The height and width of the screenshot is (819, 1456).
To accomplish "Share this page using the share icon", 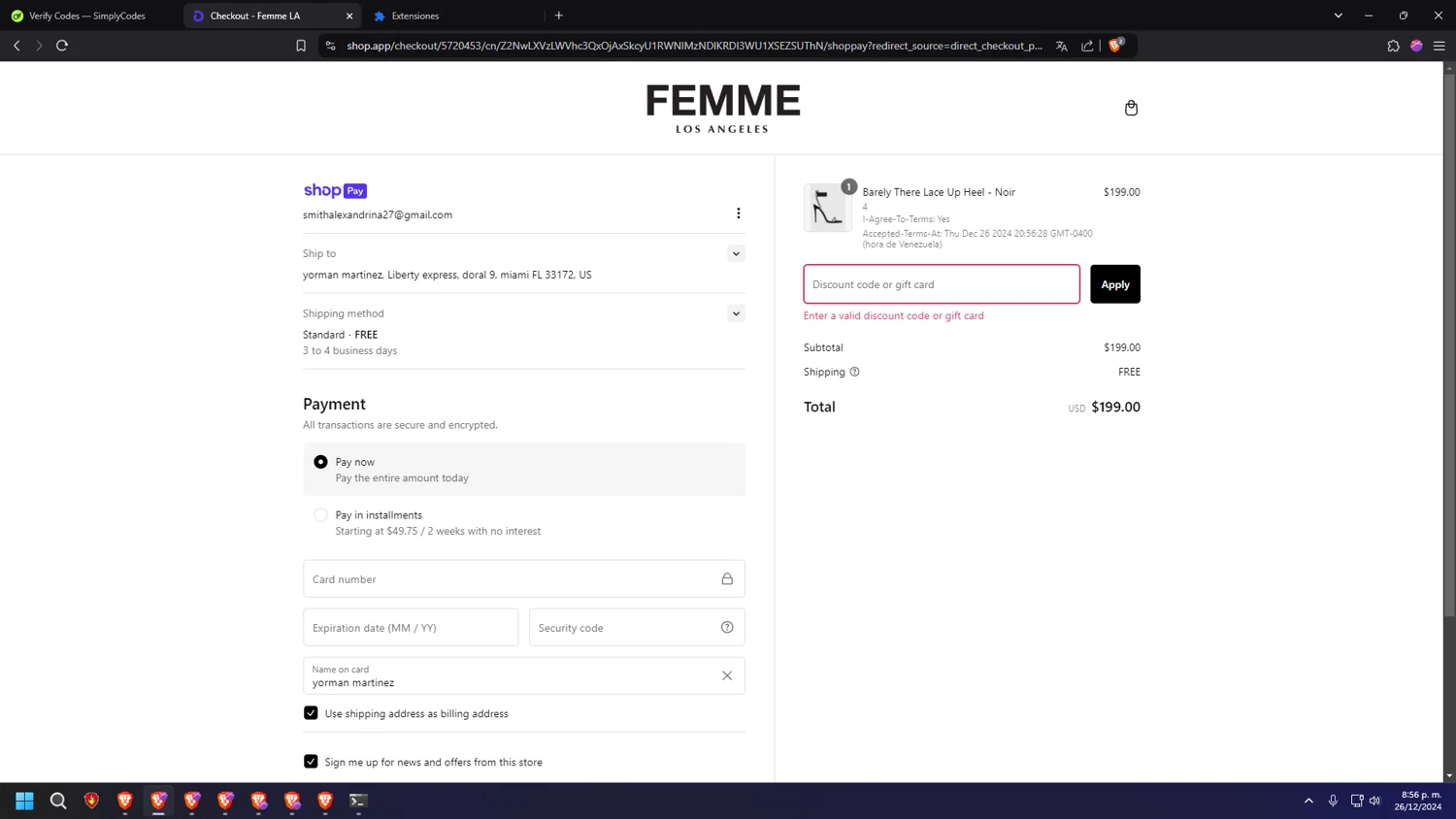I will pos(1087,46).
